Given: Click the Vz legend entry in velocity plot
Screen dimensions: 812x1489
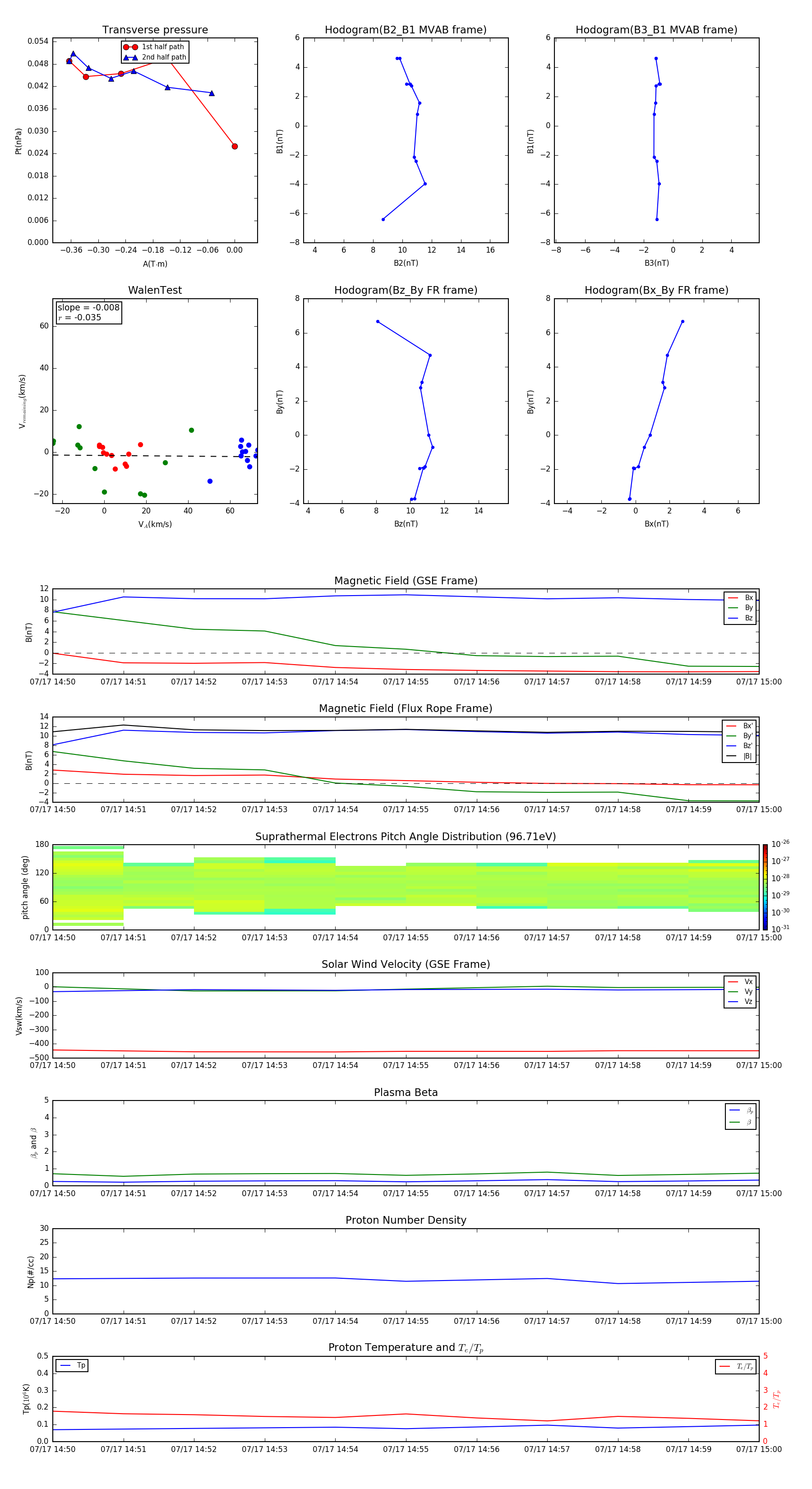Looking at the screenshot, I should coord(740,1002).
